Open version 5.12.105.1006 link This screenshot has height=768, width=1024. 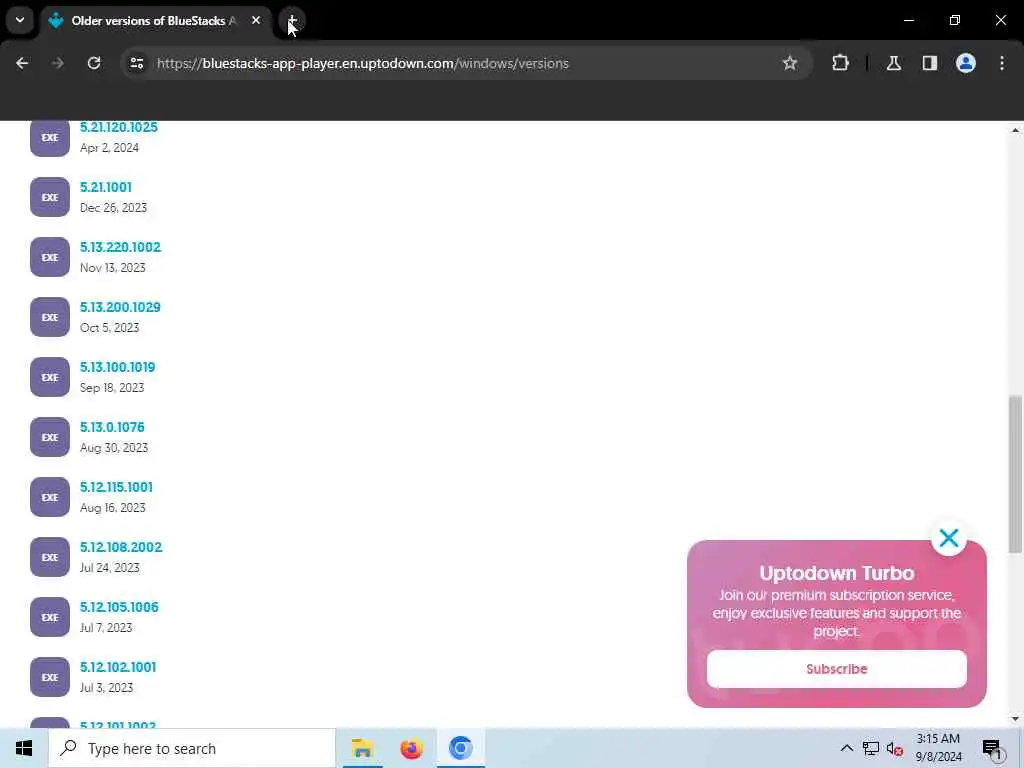(x=119, y=608)
